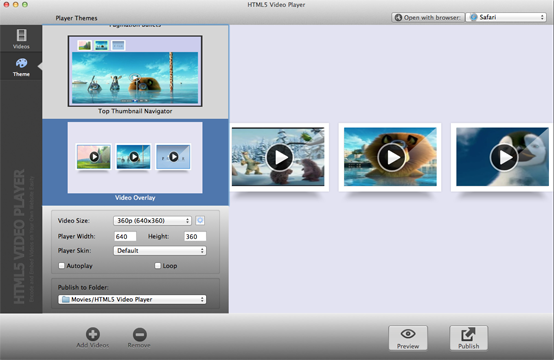554x360 pixels.
Task: Play the ice age snow scene video
Action: pos(279,157)
